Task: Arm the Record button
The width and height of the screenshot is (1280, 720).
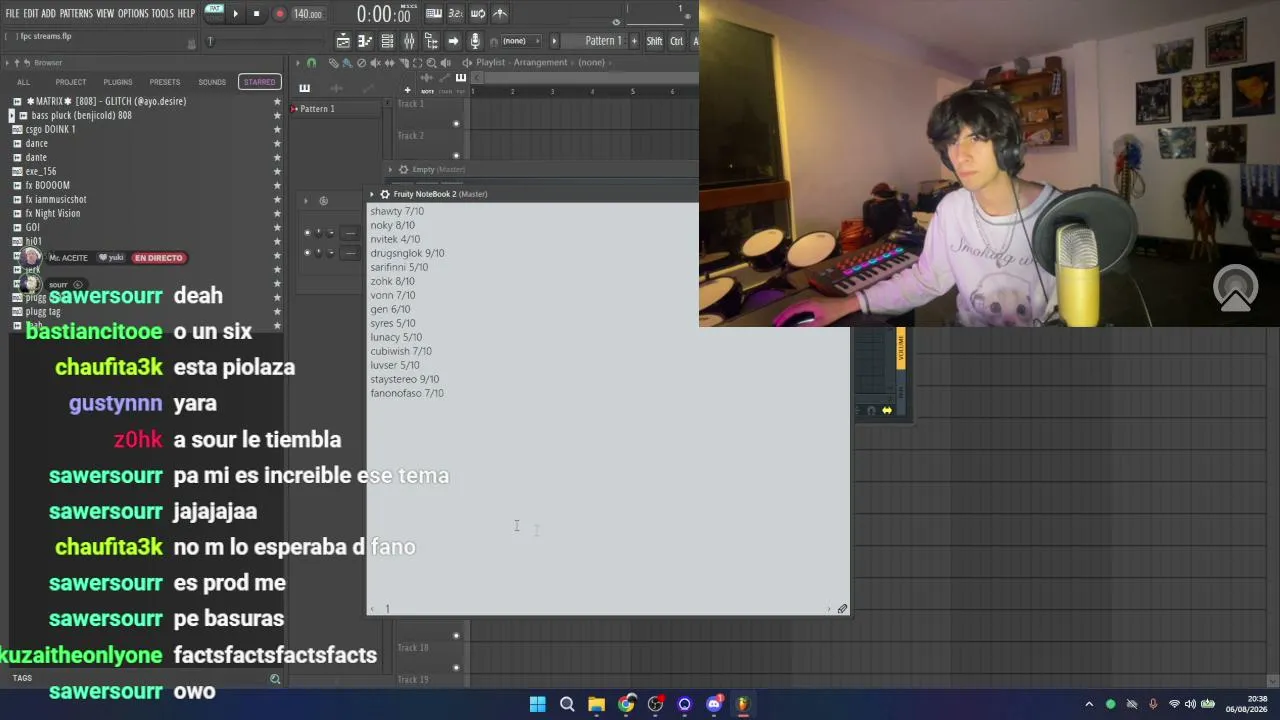Action: point(279,14)
